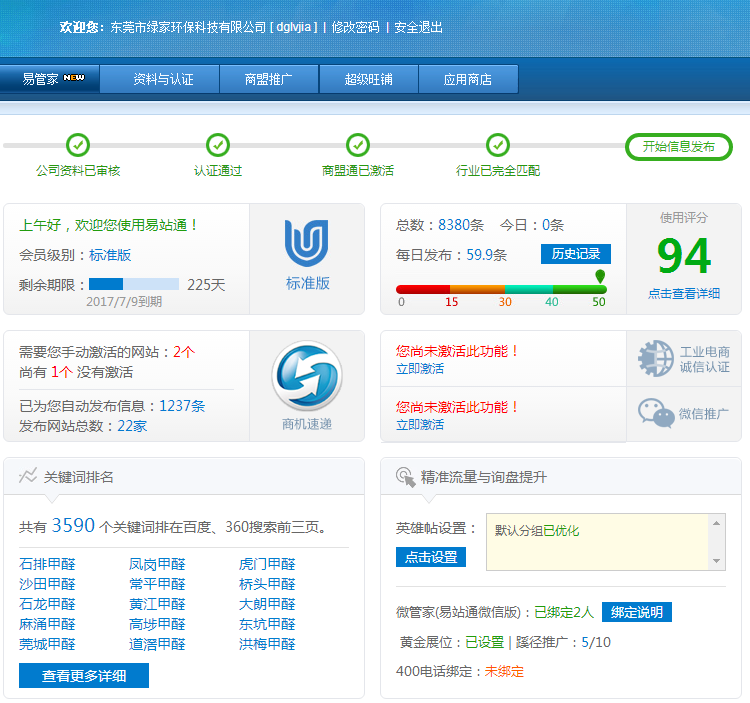
Task: Click the 公司资料已审核 green checkmark icon
Action: pos(78,145)
